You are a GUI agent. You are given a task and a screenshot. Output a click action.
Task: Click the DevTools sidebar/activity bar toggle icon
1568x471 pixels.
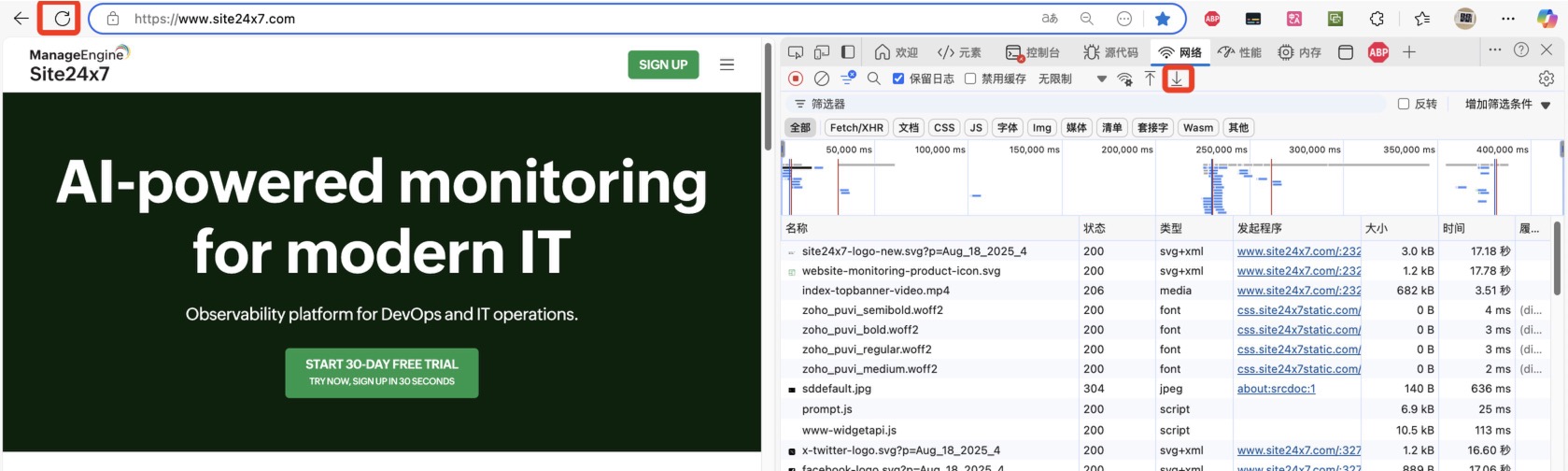848,52
